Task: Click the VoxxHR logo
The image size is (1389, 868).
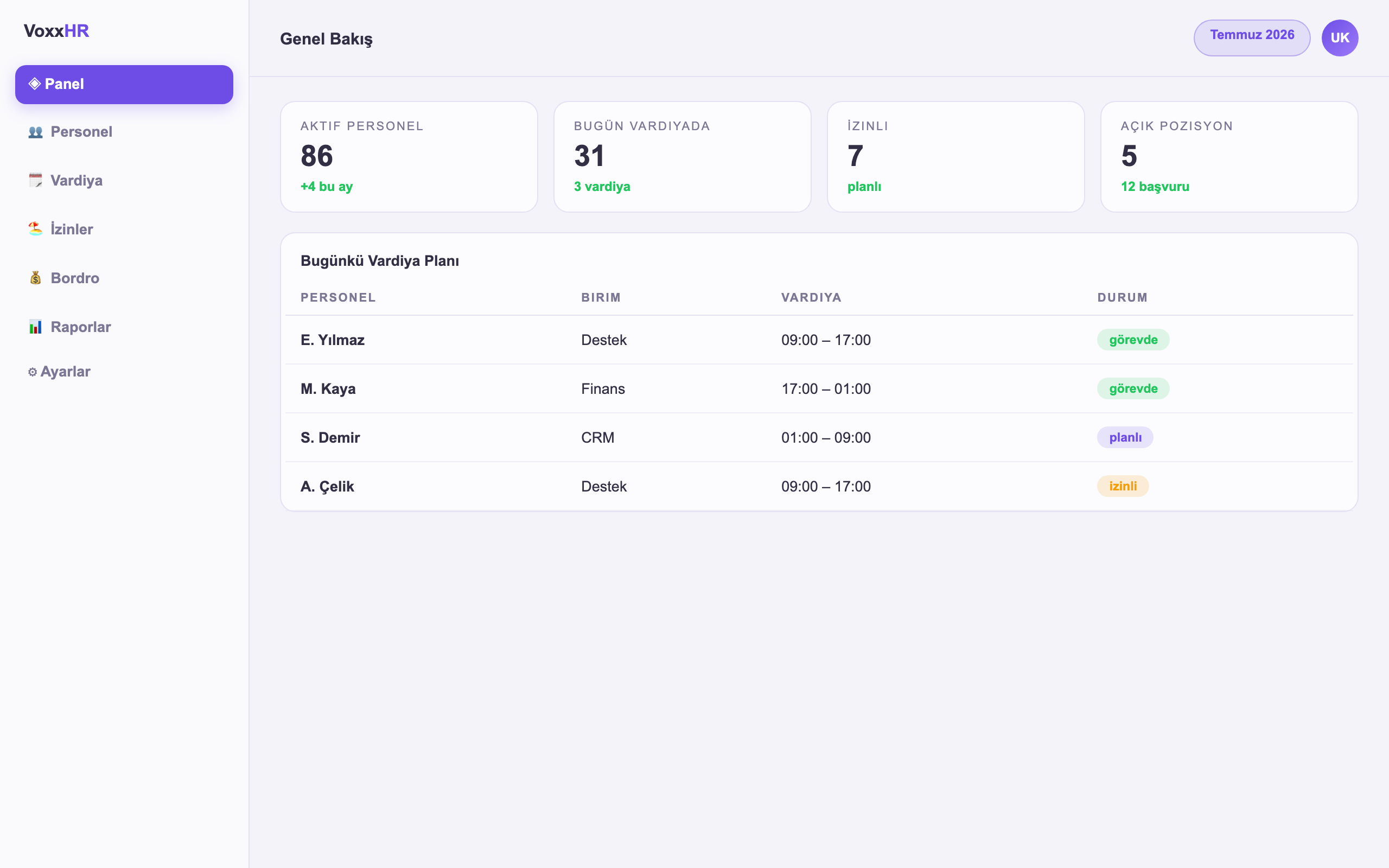Action: click(x=56, y=31)
